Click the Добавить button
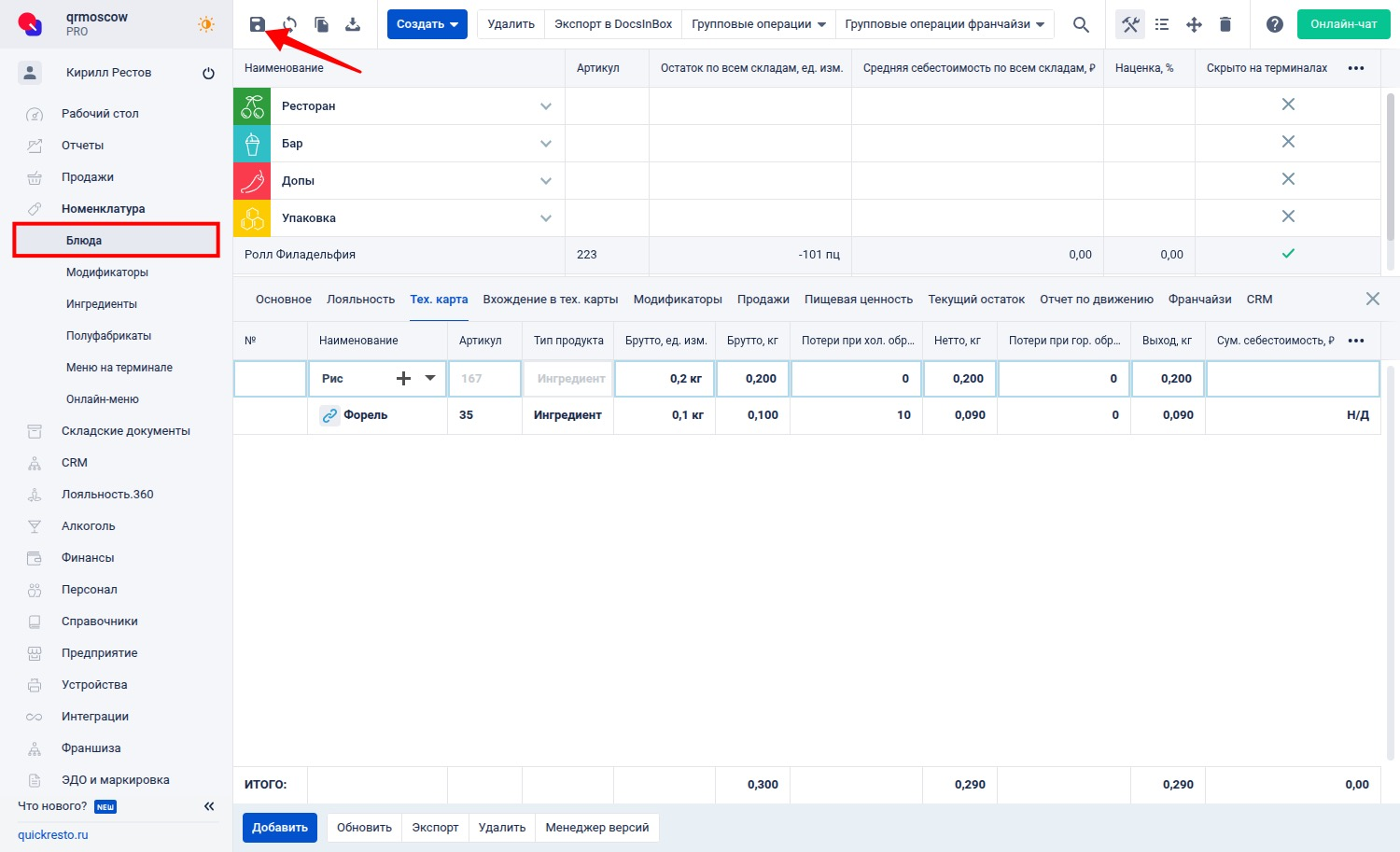The image size is (1400, 852). coord(280,828)
